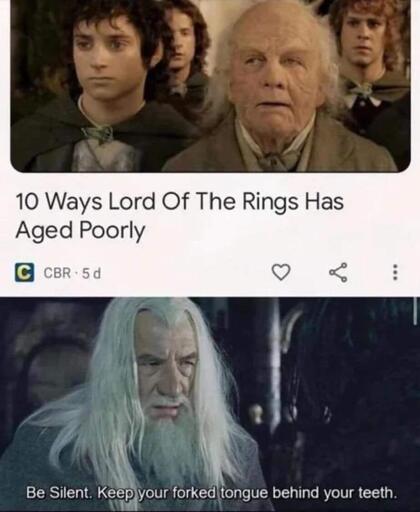Select the wizard image with subtitle
420x512 pixels.
tap(210, 404)
